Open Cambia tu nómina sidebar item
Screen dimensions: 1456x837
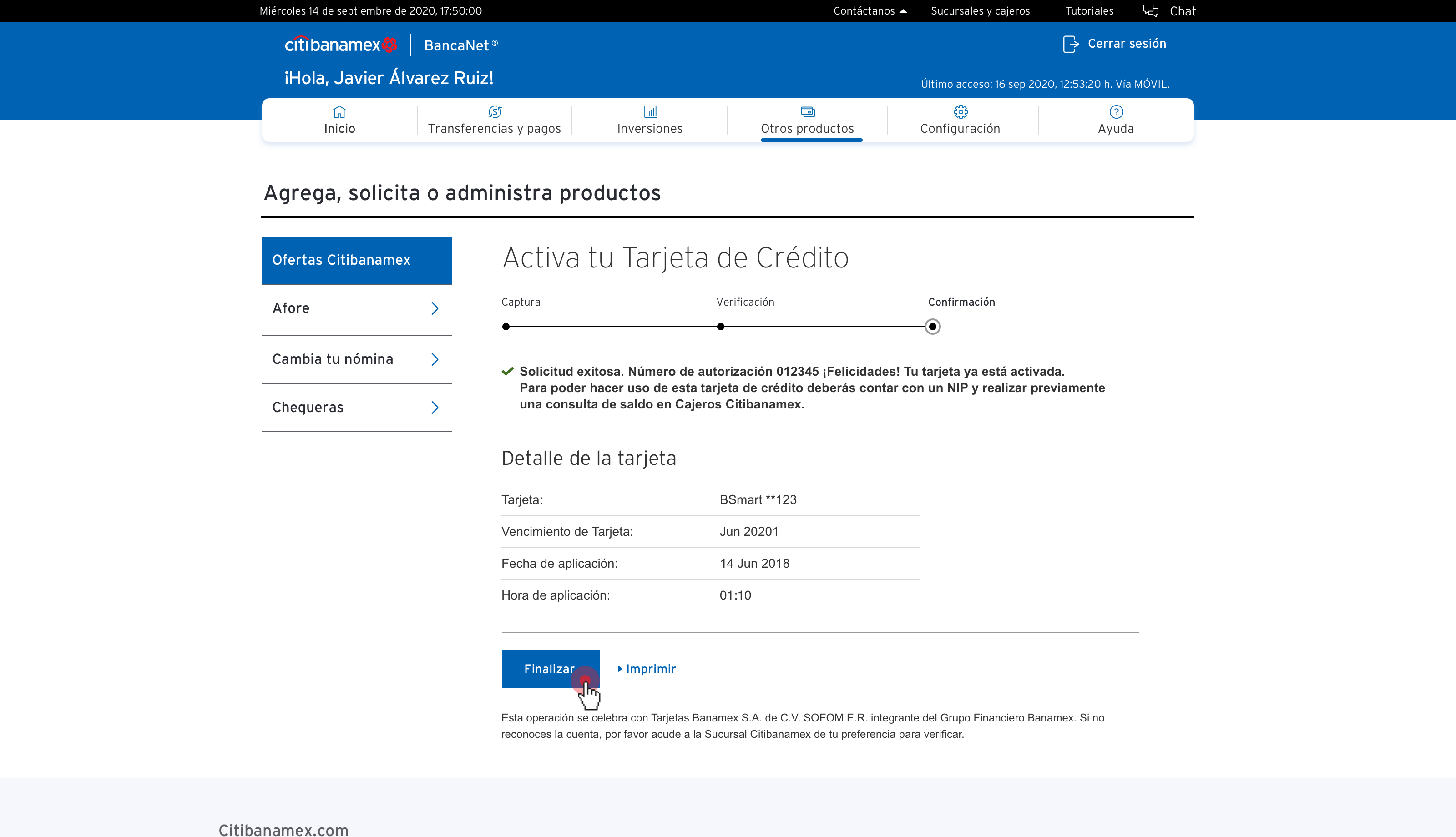point(357,359)
